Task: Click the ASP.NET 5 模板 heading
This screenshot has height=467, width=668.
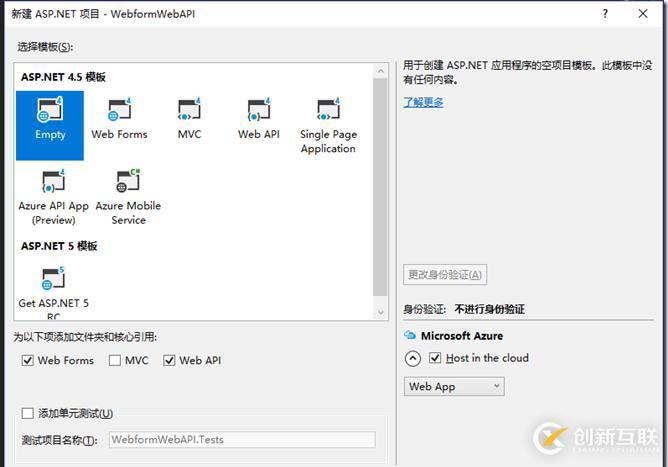Action: pos(59,246)
